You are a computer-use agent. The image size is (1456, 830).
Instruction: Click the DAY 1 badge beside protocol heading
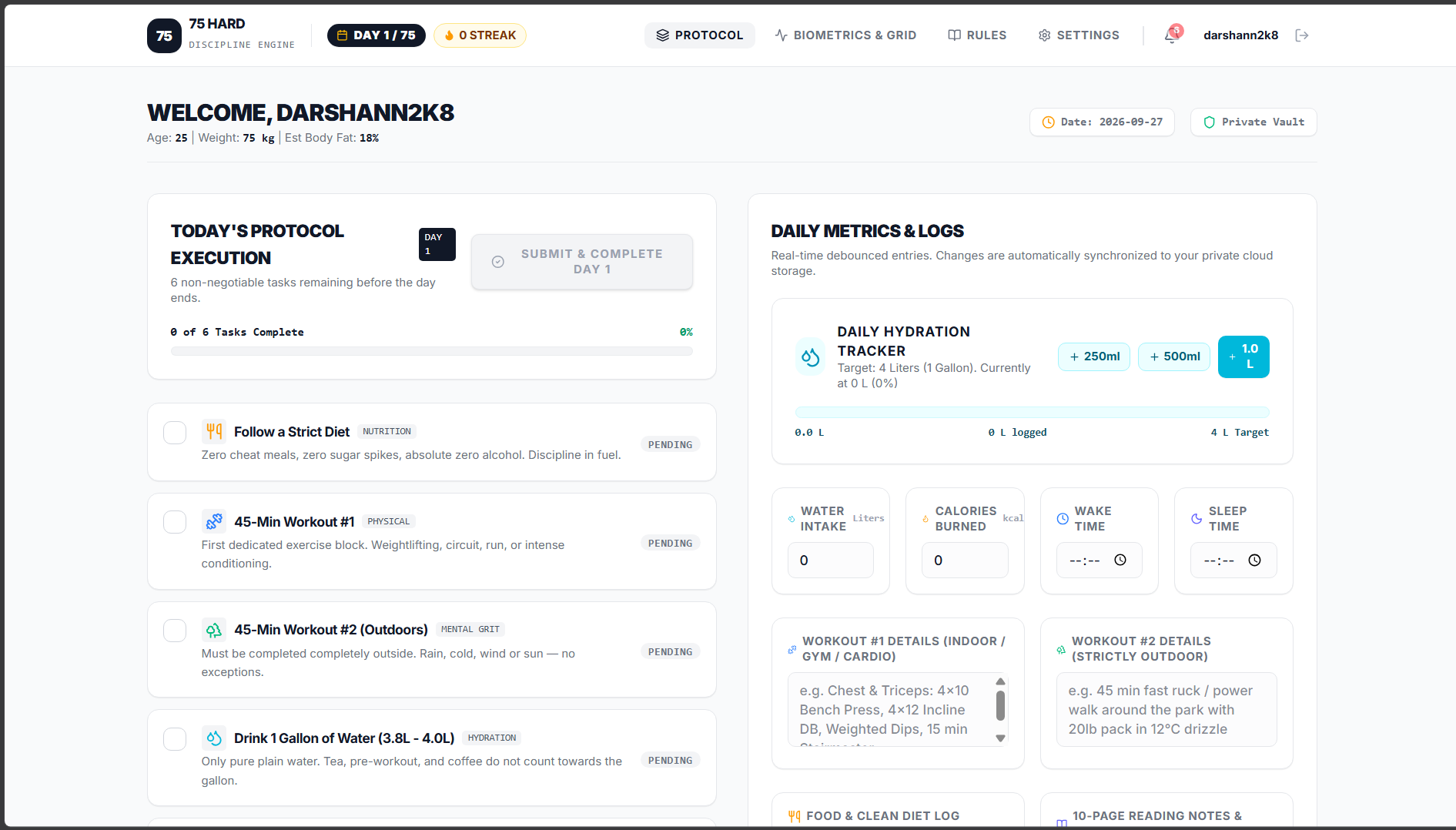coord(437,244)
